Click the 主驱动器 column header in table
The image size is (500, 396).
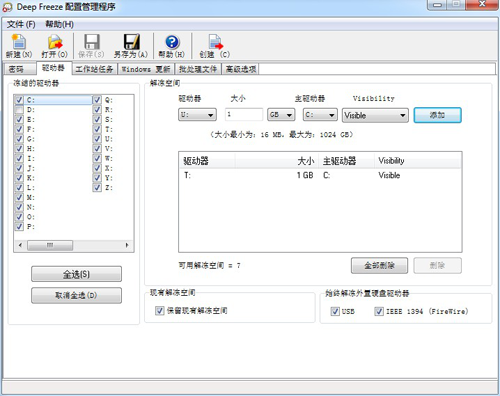pyautogui.click(x=346, y=161)
